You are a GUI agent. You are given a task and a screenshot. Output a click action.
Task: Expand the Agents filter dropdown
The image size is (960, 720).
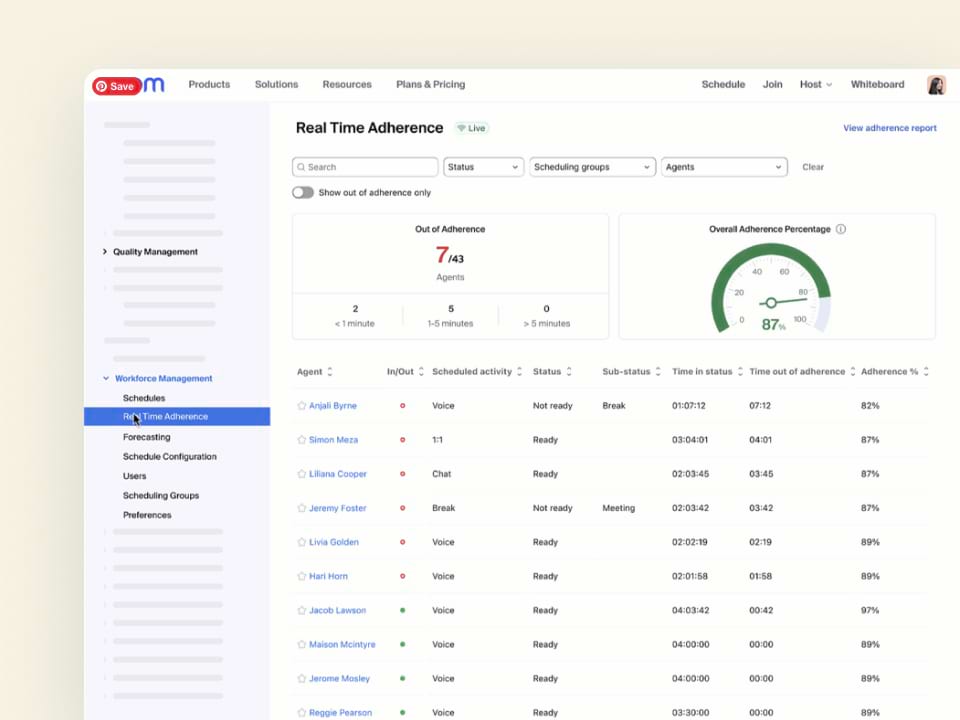(x=724, y=167)
